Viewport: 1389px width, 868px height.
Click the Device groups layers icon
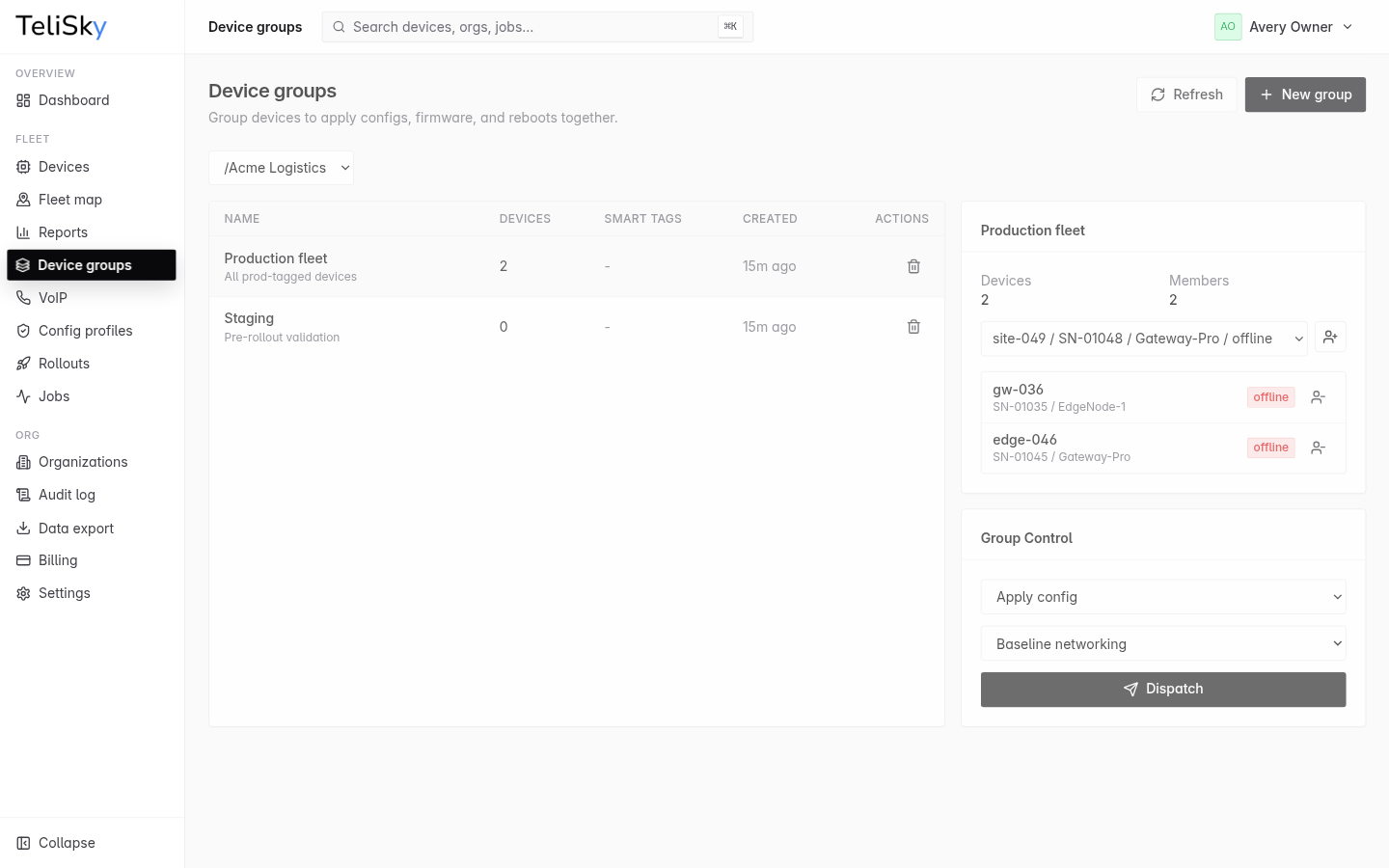tap(23, 265)
